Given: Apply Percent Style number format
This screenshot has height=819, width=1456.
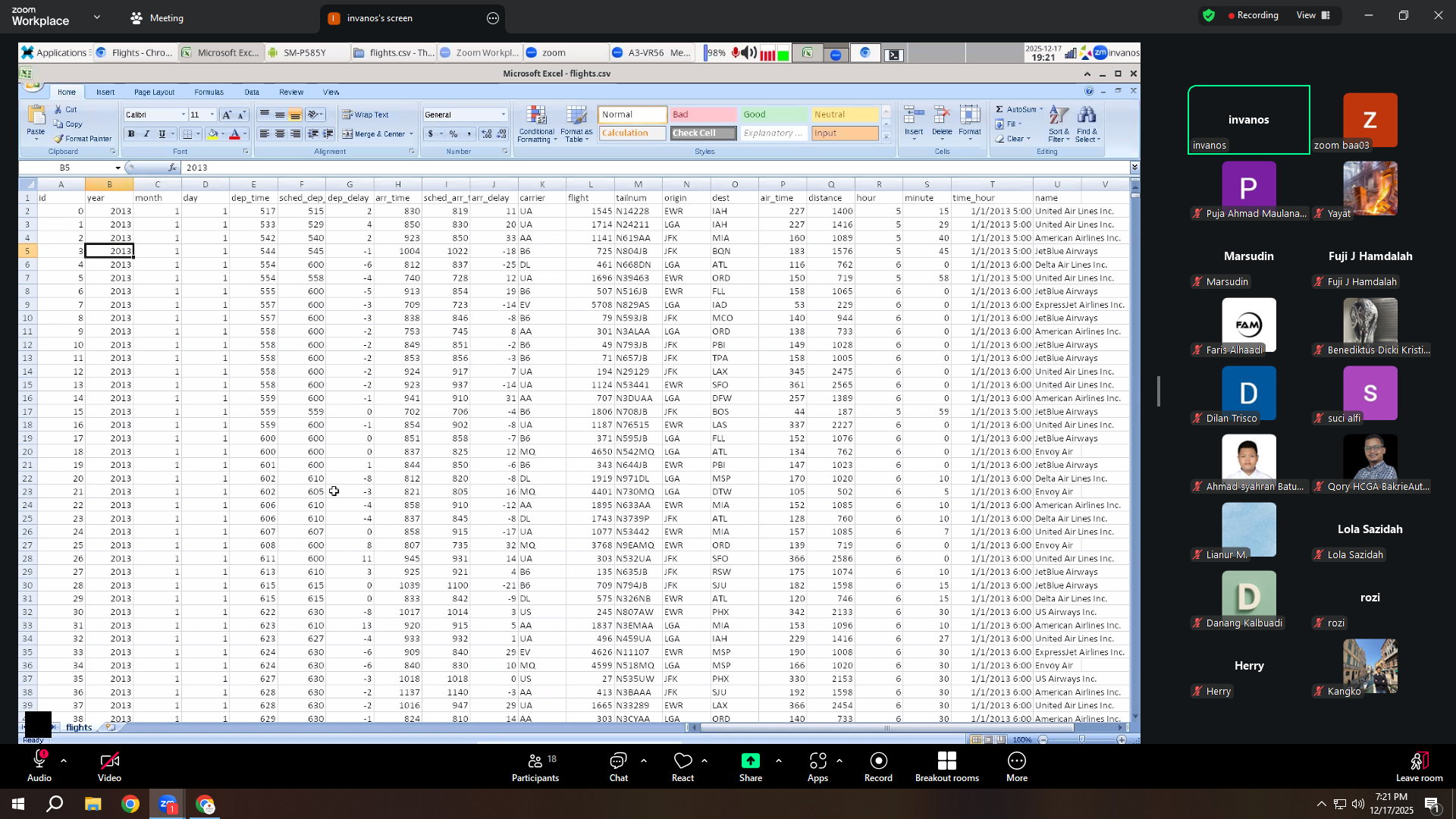Looking at the screenshot, I should coord(453,134).
